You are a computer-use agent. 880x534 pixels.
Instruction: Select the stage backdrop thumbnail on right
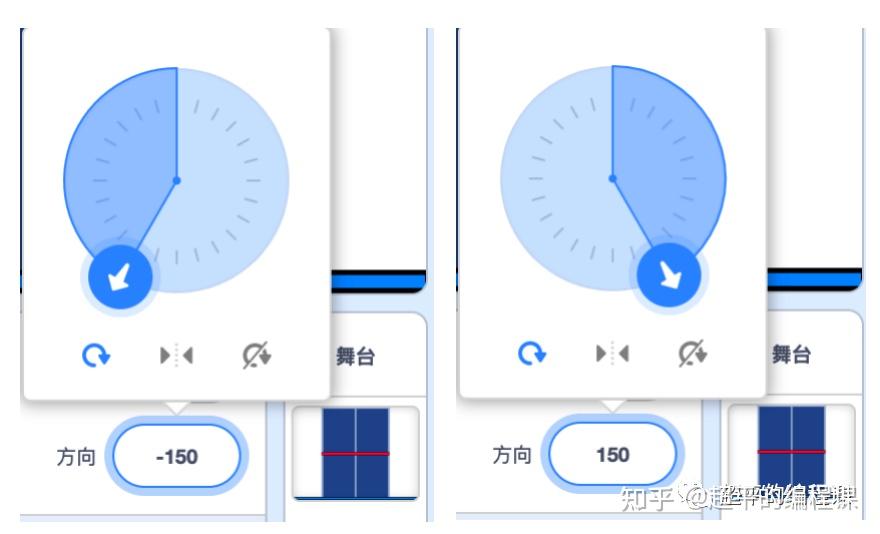click(791, 451)
